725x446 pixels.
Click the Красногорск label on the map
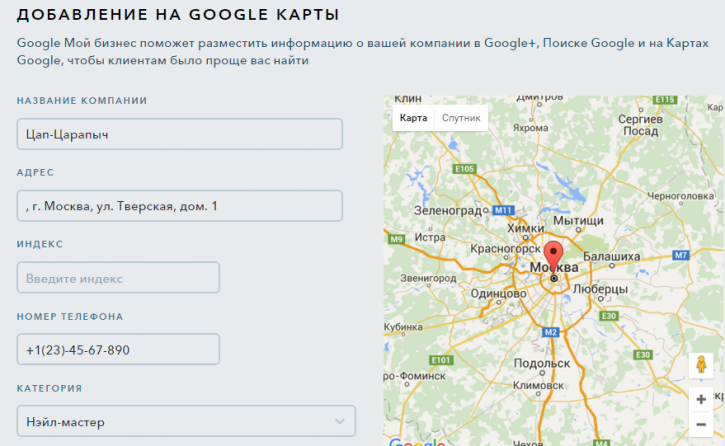505,249
